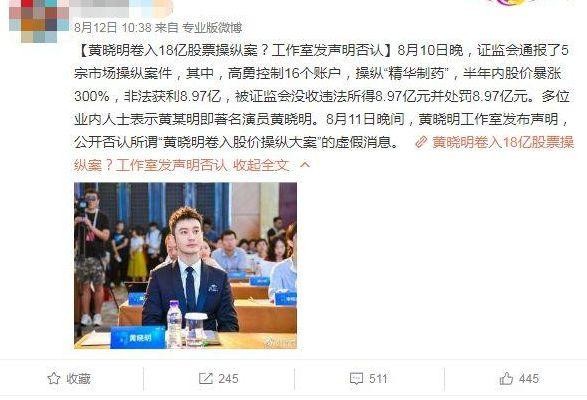
Task: Click the comment speech bubble icon
Action: point(356,379)
